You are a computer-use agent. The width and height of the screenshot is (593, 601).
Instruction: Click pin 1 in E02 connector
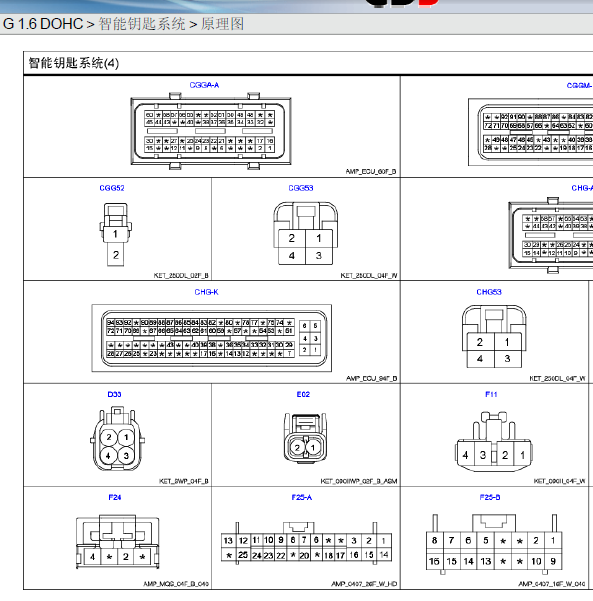point(313,447)
